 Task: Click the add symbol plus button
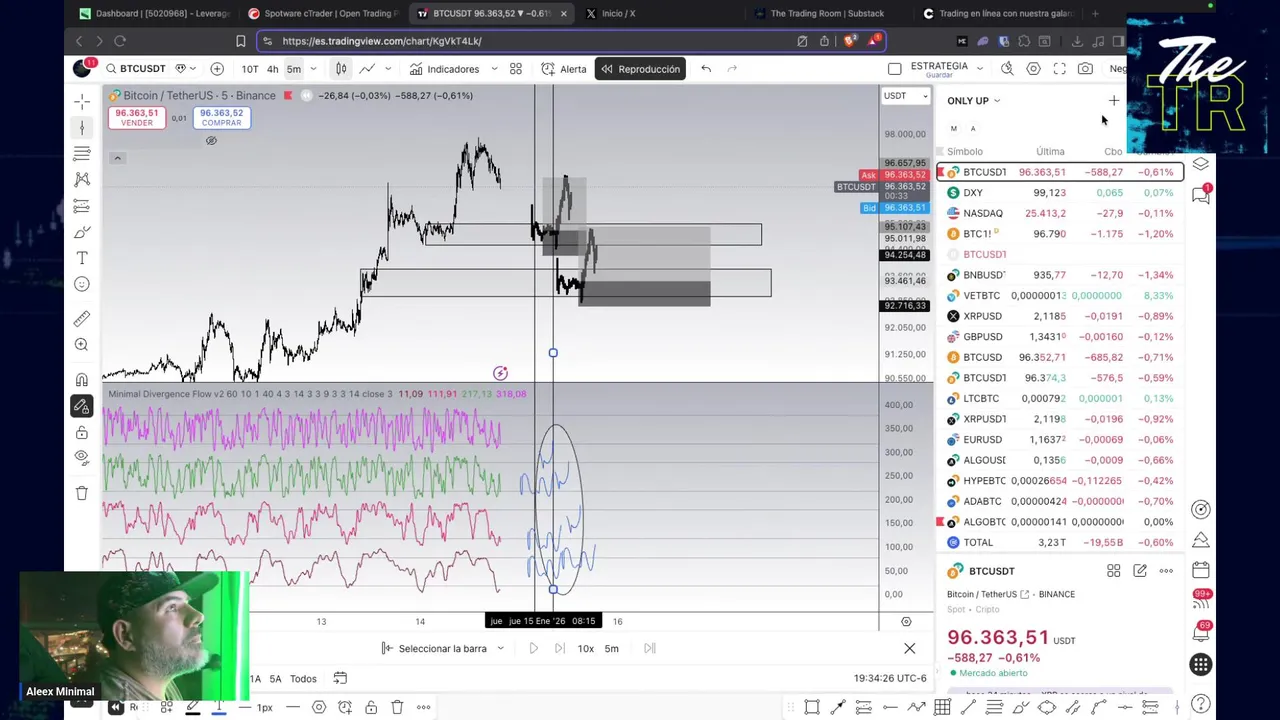[217, 69]
